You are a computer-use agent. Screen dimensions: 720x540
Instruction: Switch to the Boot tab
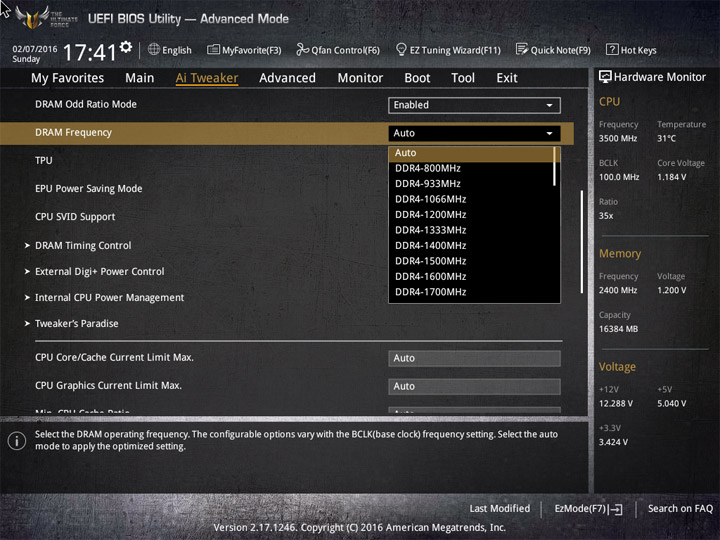[x=417, y=78]
